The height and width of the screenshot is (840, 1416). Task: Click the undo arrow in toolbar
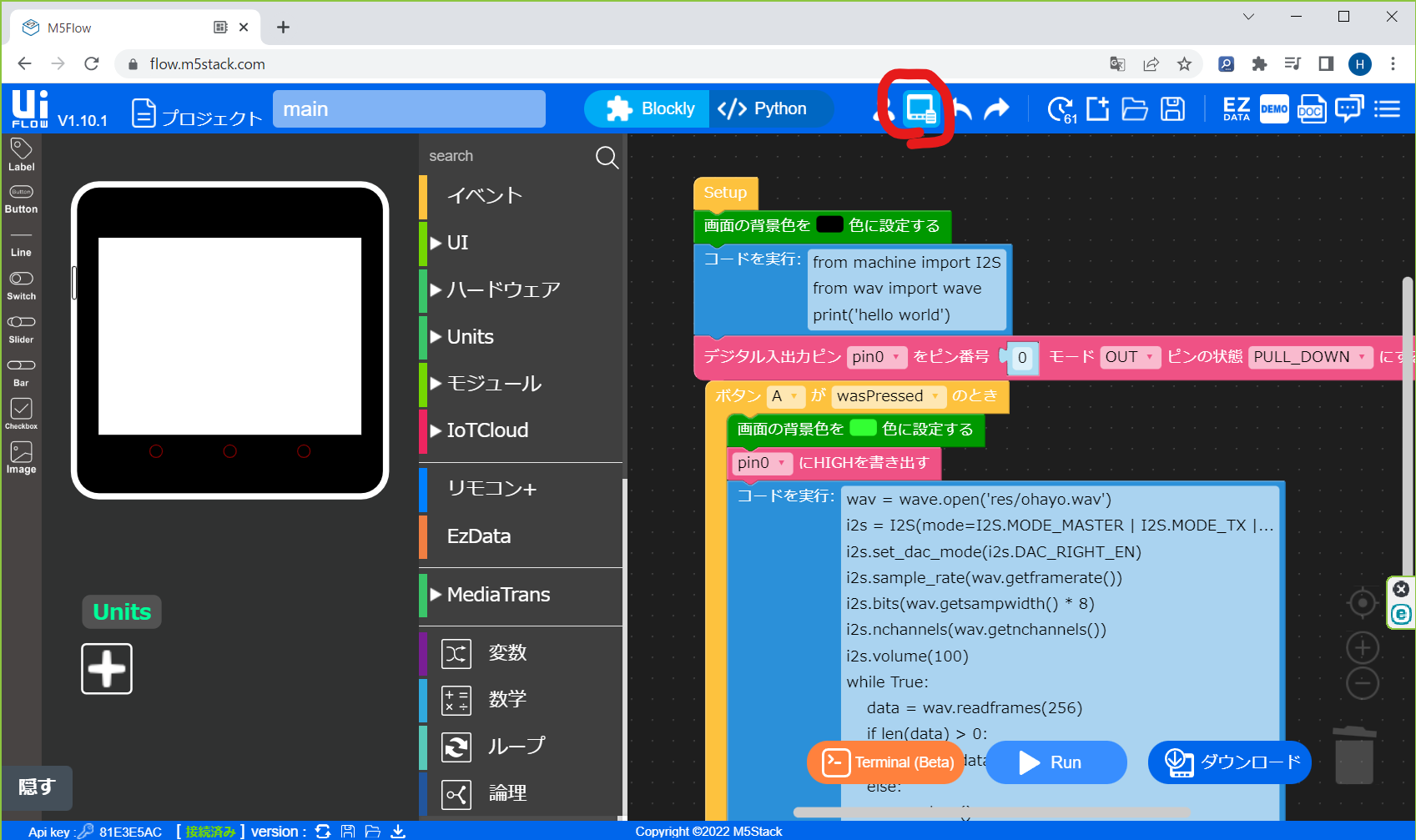tap(963, 109)
